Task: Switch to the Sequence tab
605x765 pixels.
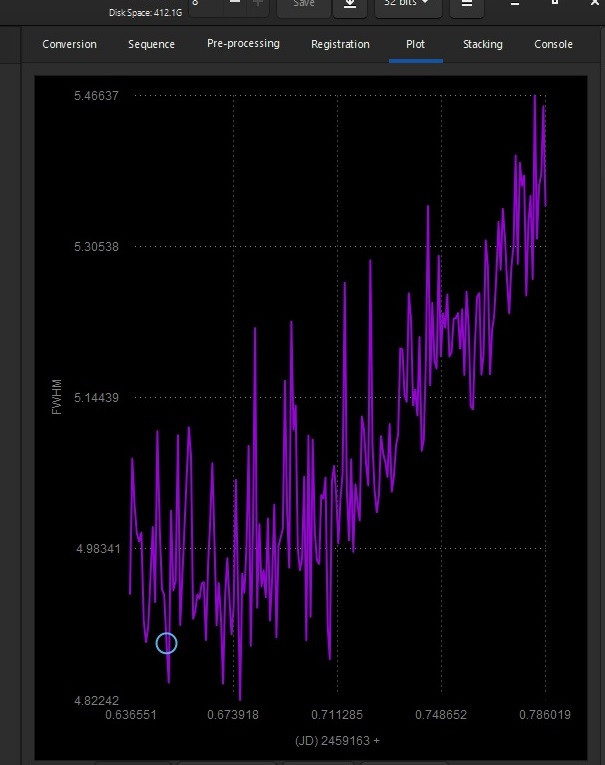Action: (151, 44)
